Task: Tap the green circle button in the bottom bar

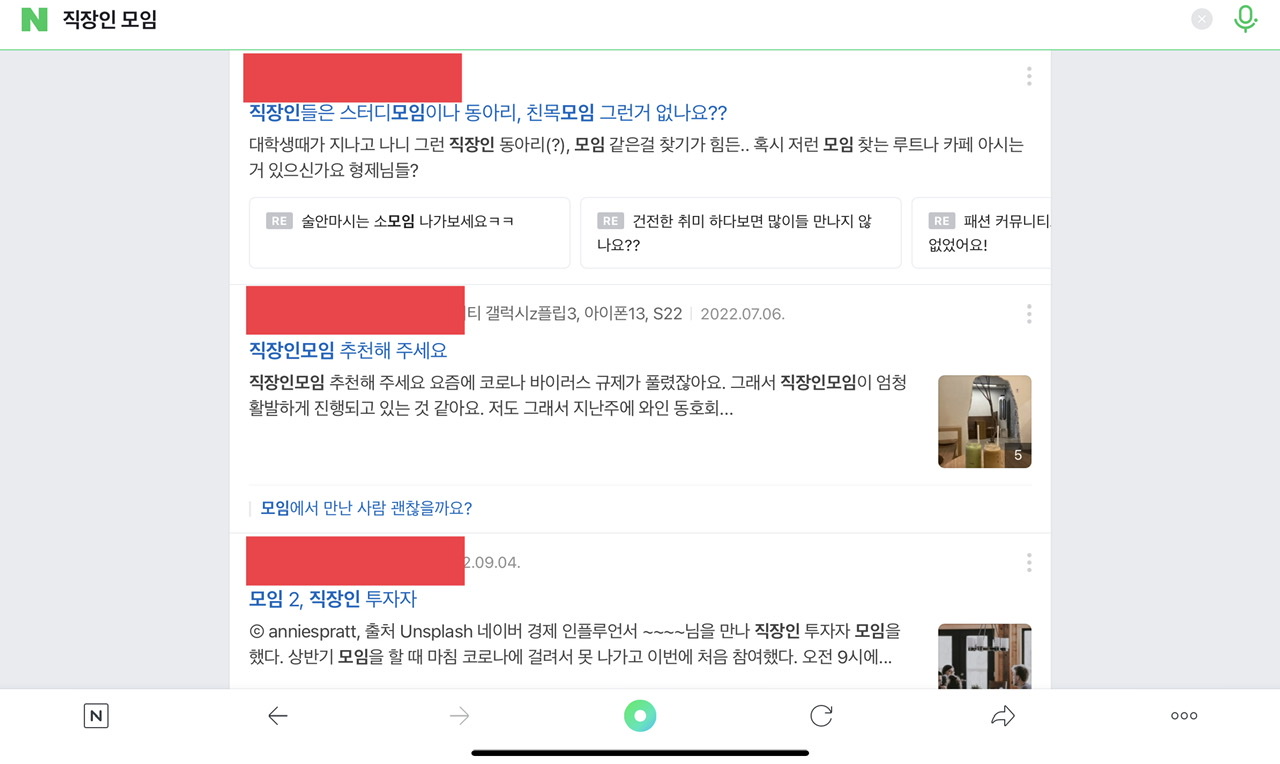Action: tap(640, 716)
